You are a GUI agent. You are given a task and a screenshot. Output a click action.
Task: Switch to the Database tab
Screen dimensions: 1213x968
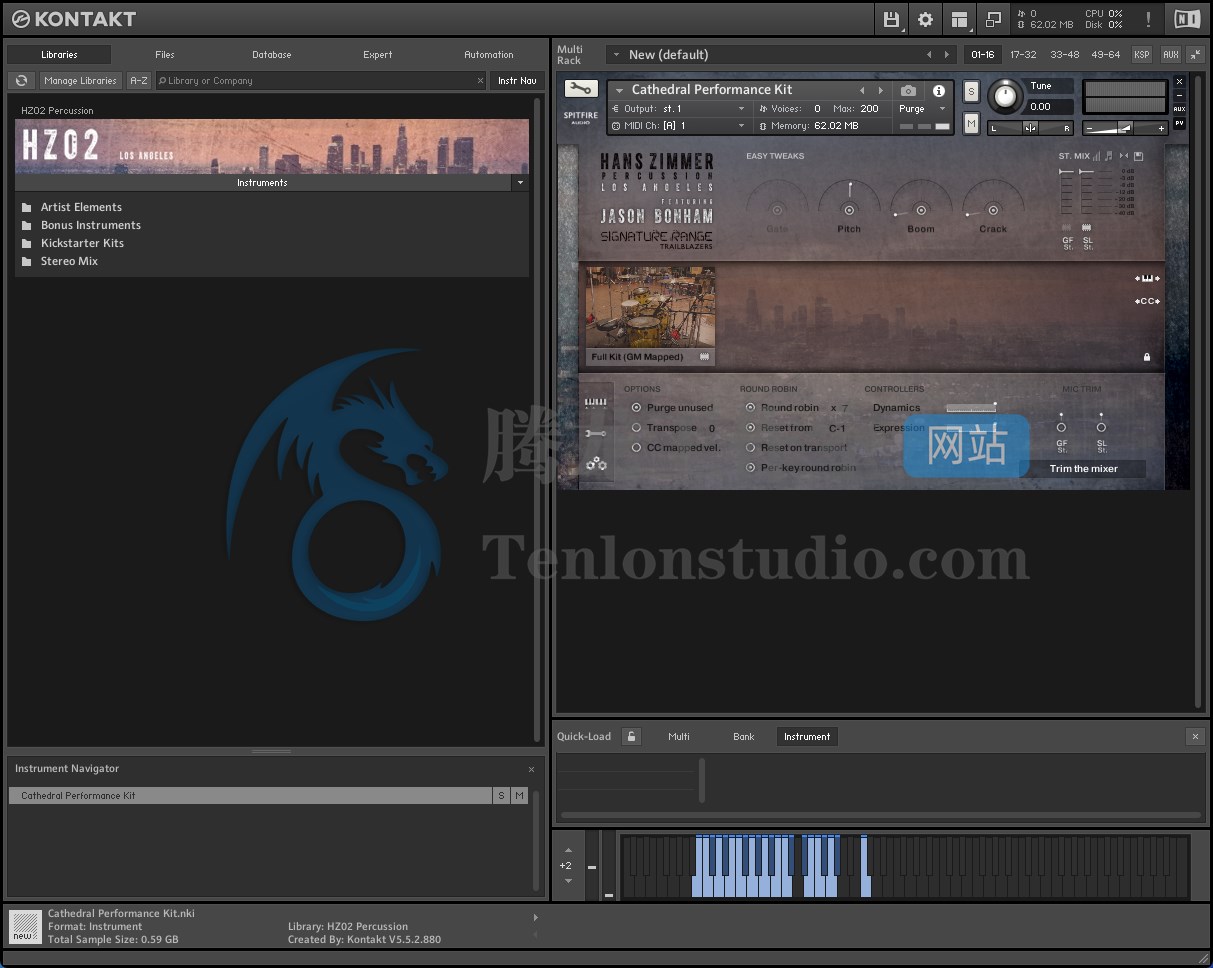tap(272, 55)
